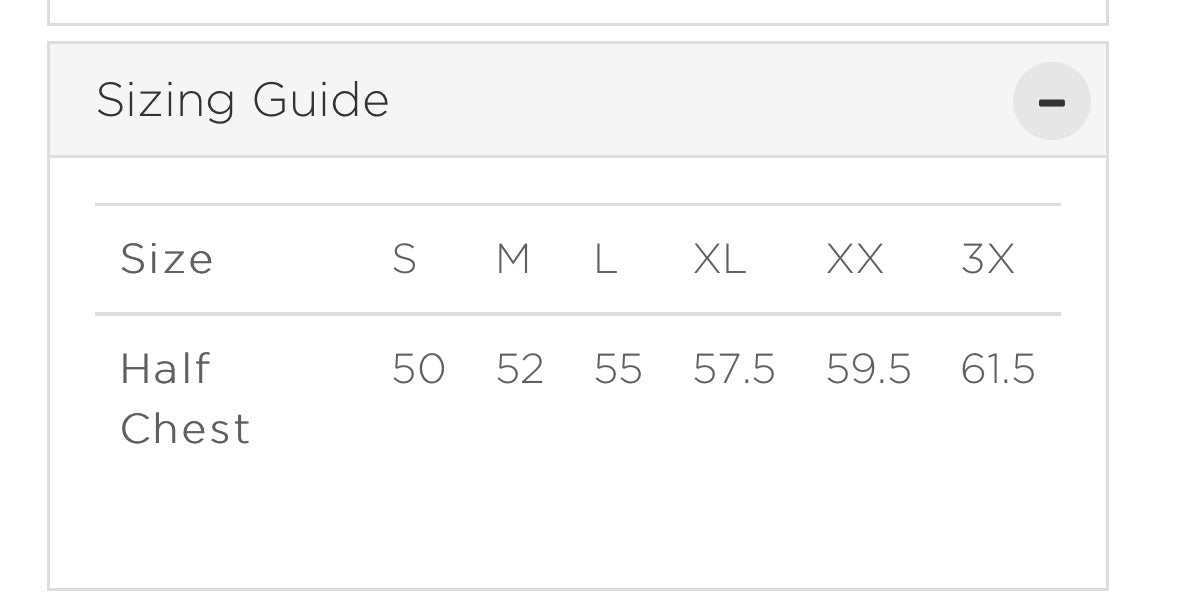1197x608 pixels.
Task: Click the XL size column header
Action: click(x=719, y=259)
